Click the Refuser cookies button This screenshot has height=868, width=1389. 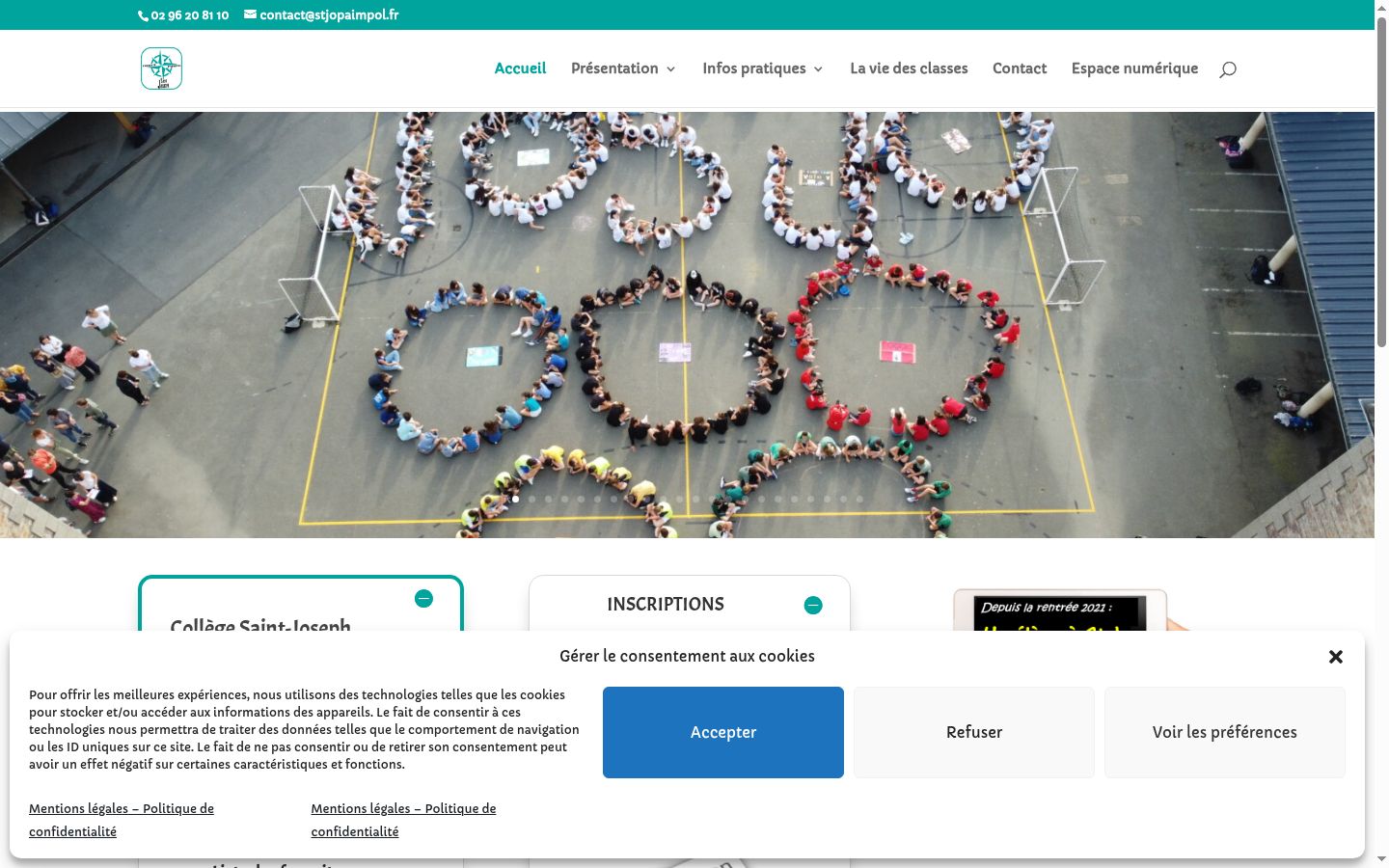[974, 732]
